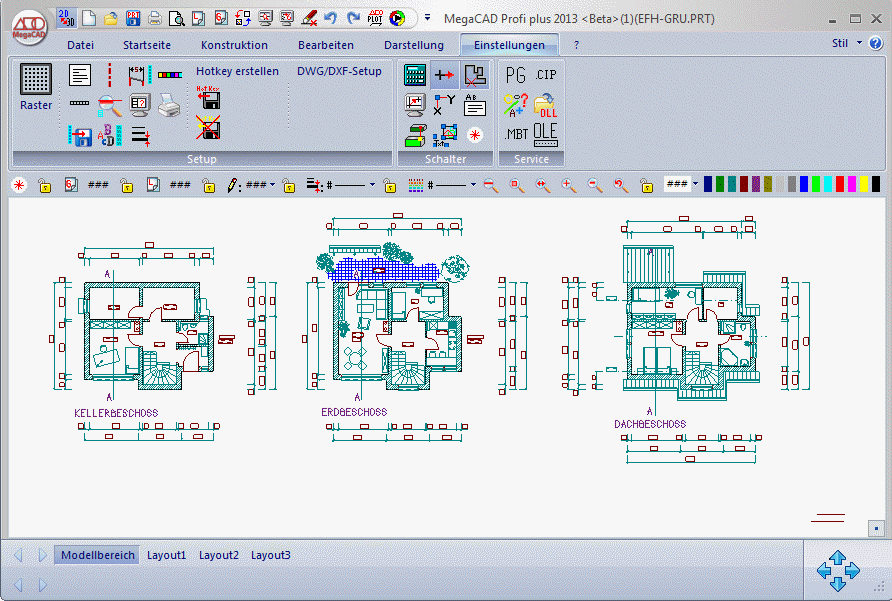892x601 pixels.
Task: Click the monitor with question mark icon
Action: click(x=140, y=105)
